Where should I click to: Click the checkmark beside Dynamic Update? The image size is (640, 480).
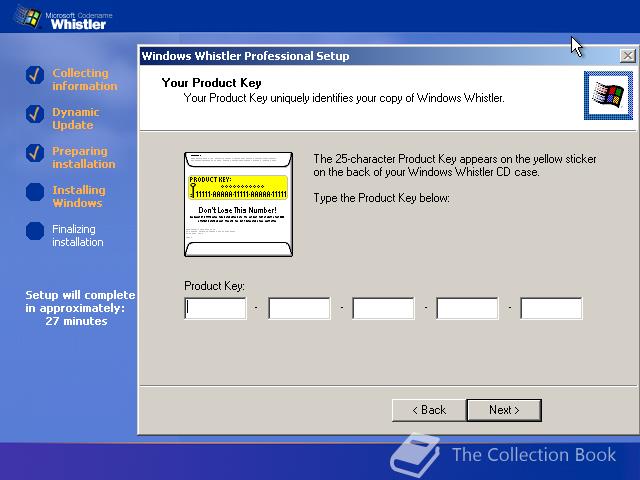tap(35, 114)
